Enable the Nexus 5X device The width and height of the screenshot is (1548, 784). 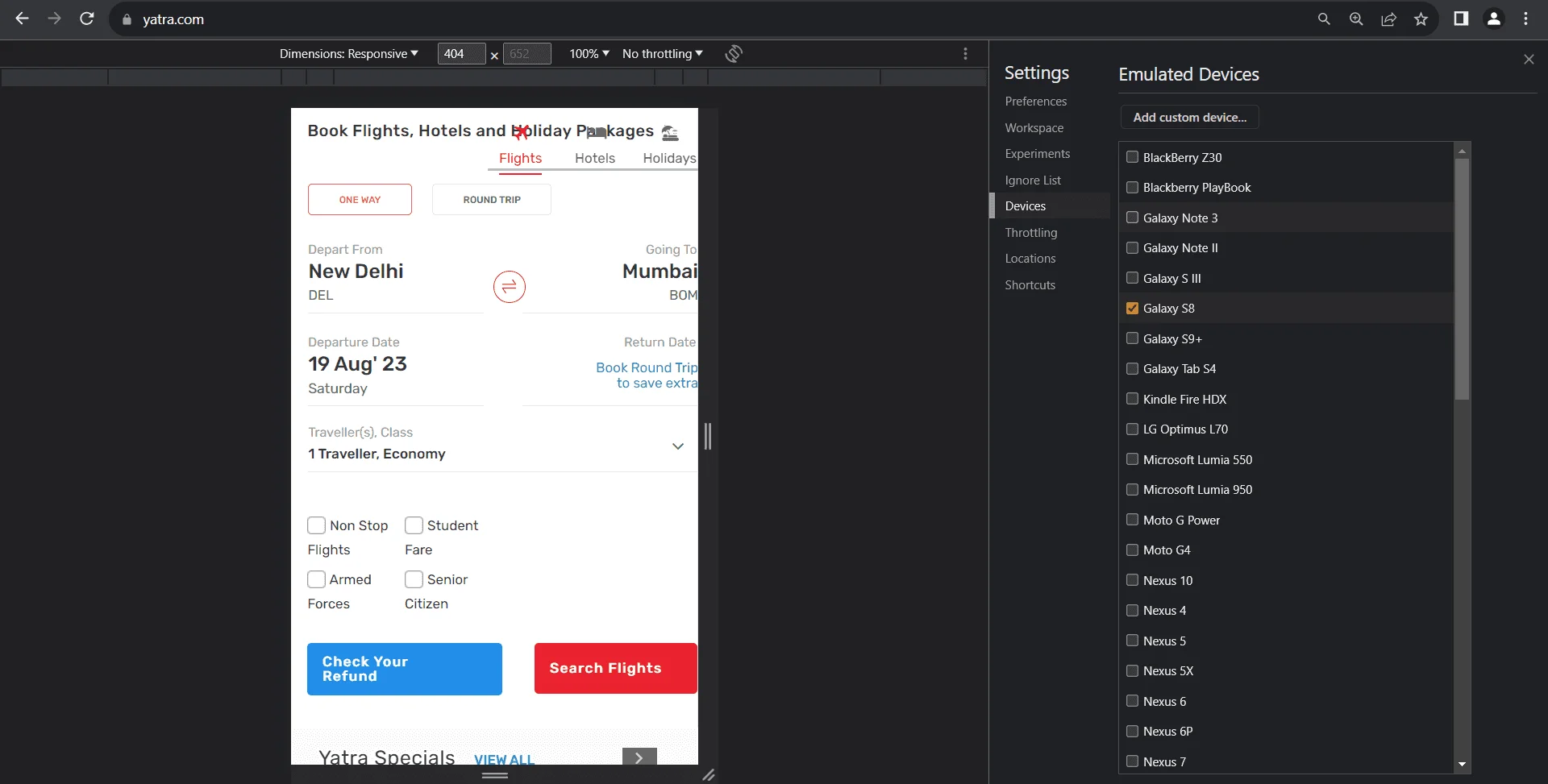(x=1132, y=670)
